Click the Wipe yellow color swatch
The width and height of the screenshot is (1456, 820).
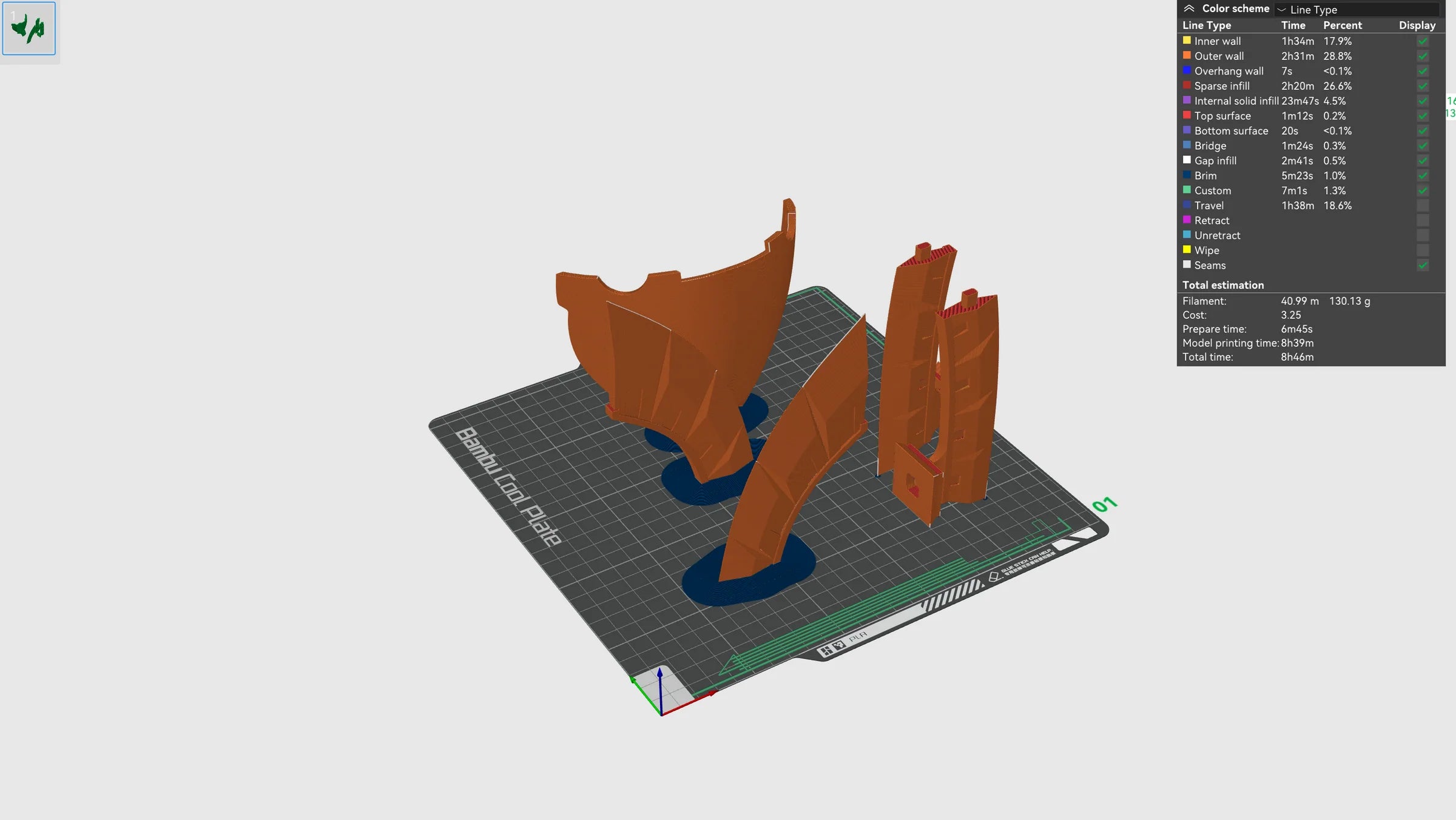(x=1187, y=250)
